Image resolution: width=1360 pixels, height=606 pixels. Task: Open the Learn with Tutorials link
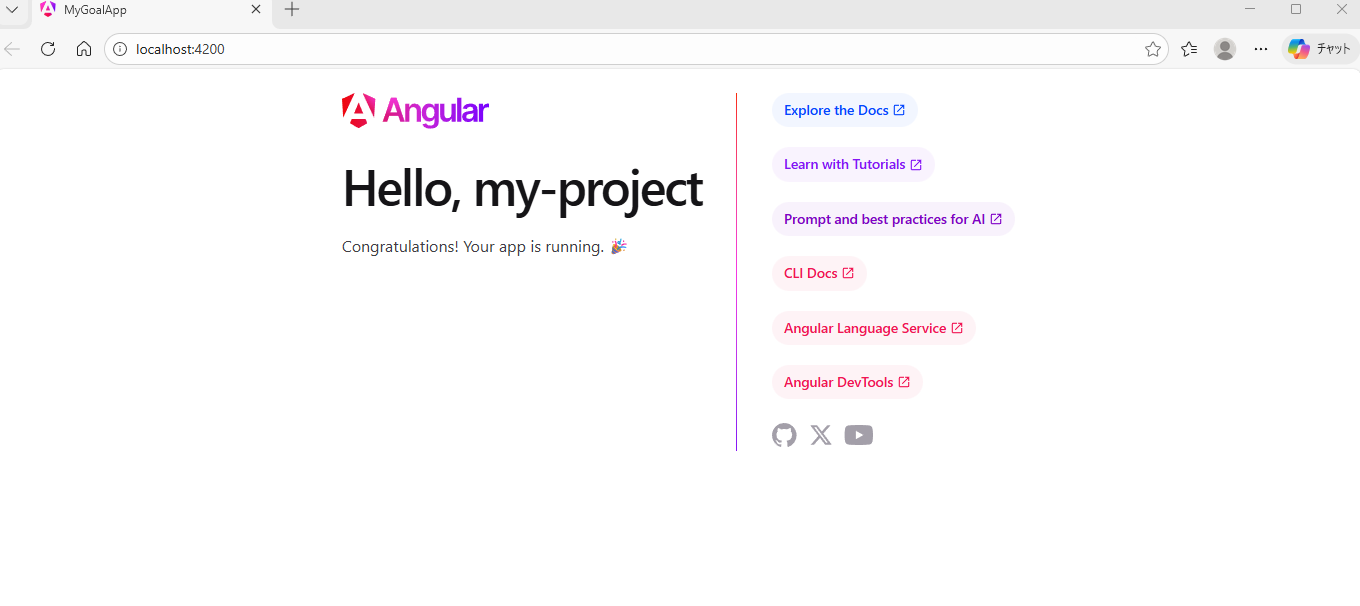coord(853,165)
